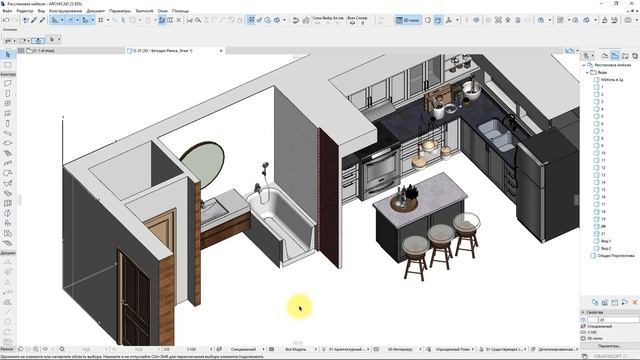Click the camera icon at toolbar end

628,20
